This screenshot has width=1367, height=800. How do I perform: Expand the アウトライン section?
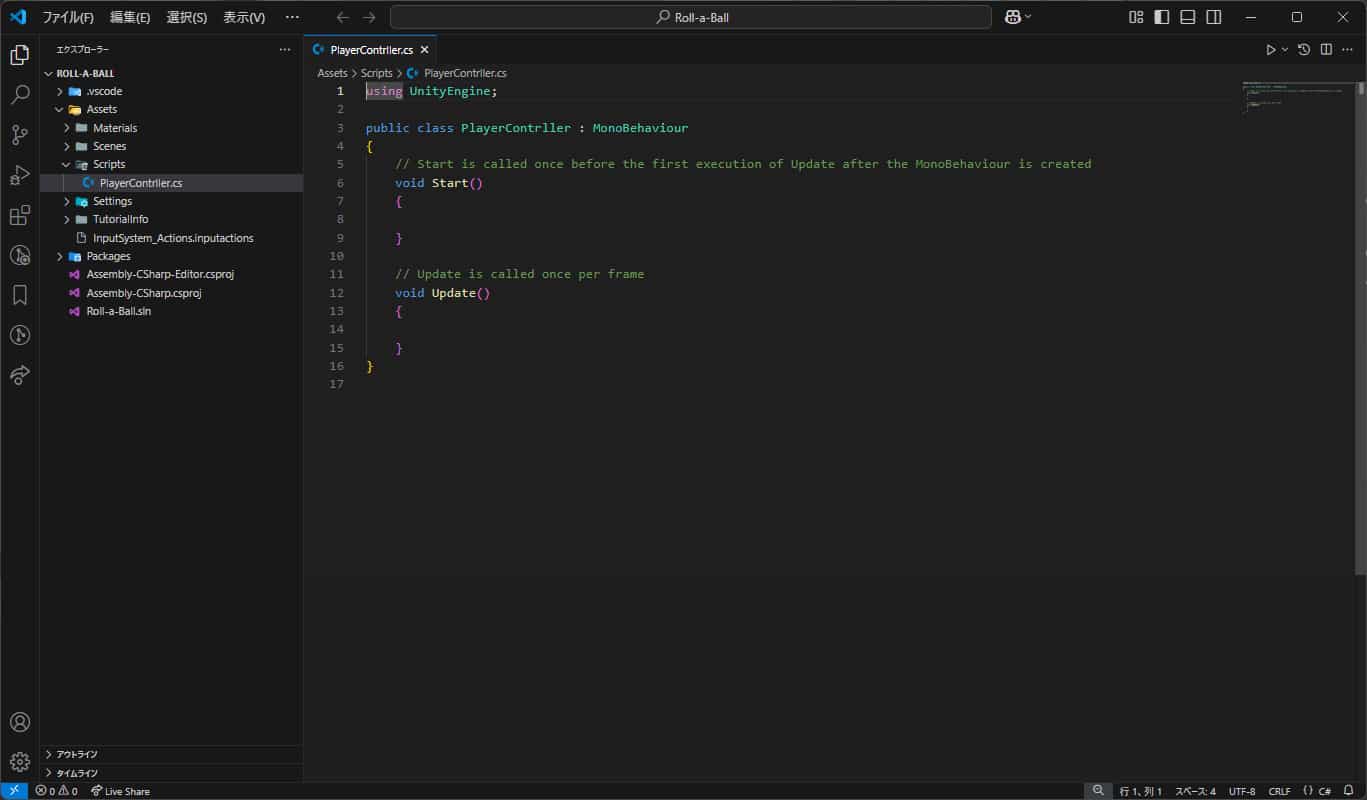click(77, 754)
